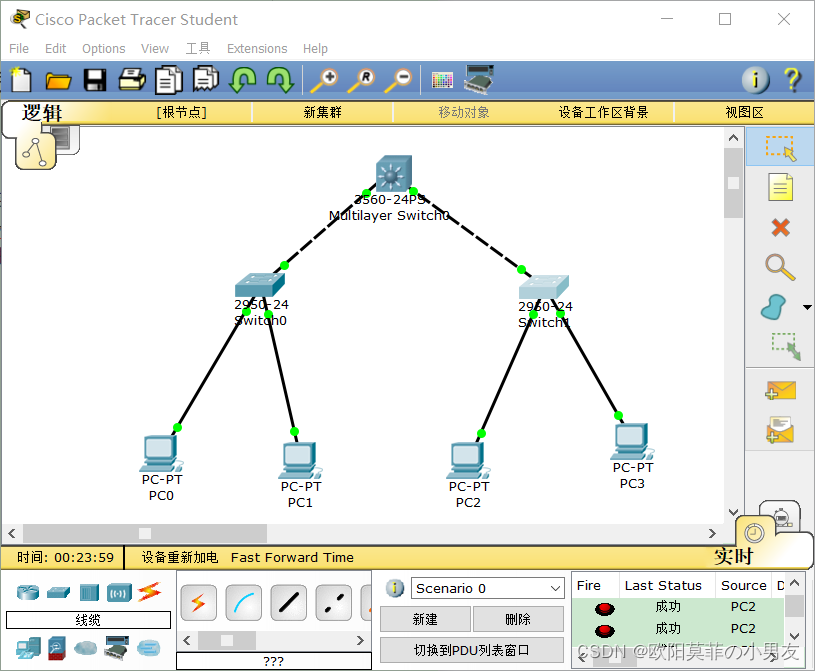Open the File menu

(19, 48)
